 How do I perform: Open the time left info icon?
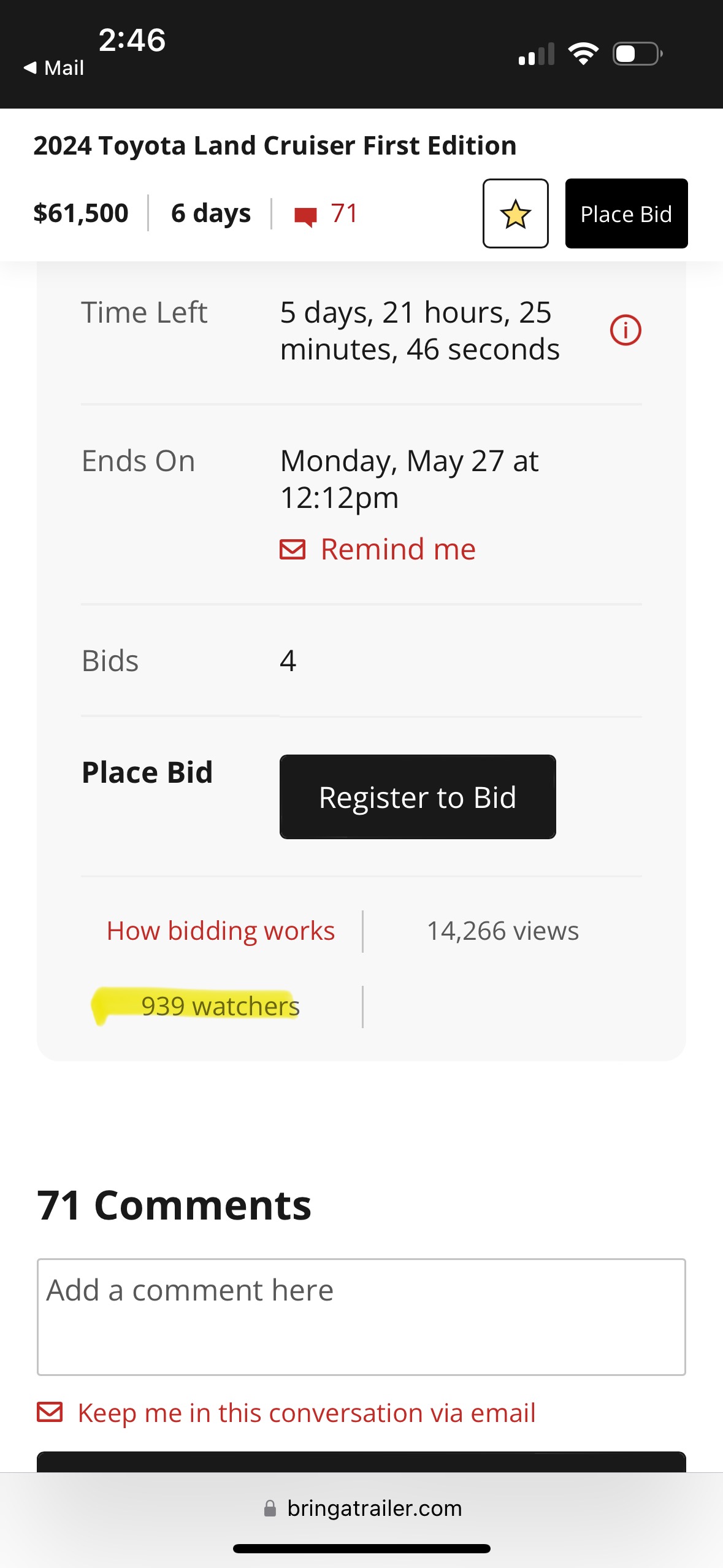[x=625, y=330]
